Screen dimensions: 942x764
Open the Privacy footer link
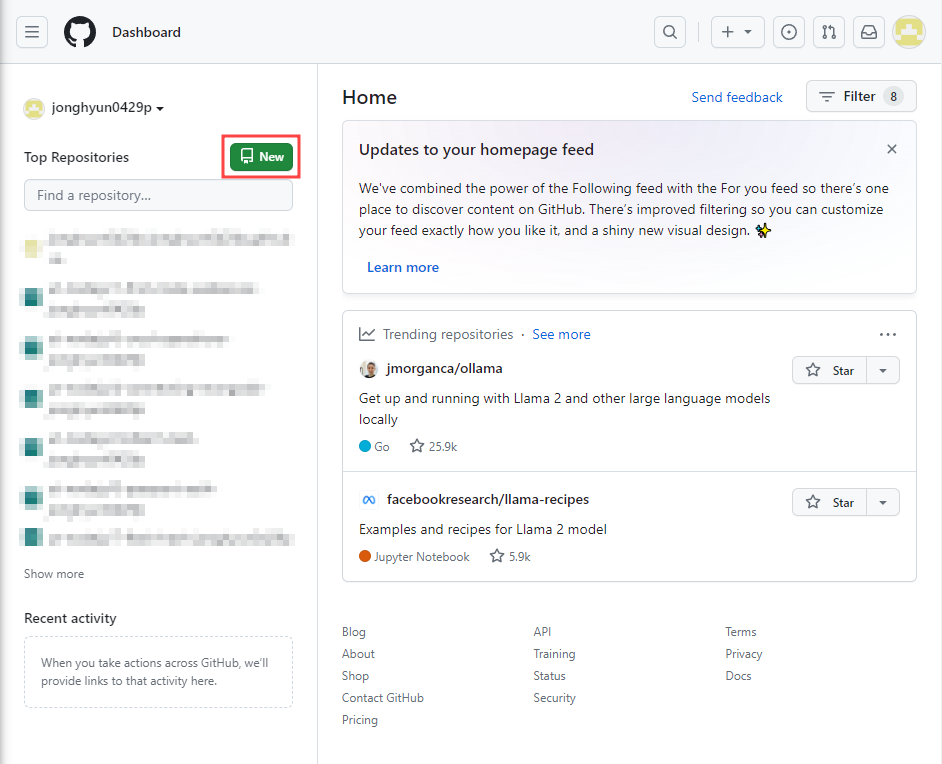744,653
